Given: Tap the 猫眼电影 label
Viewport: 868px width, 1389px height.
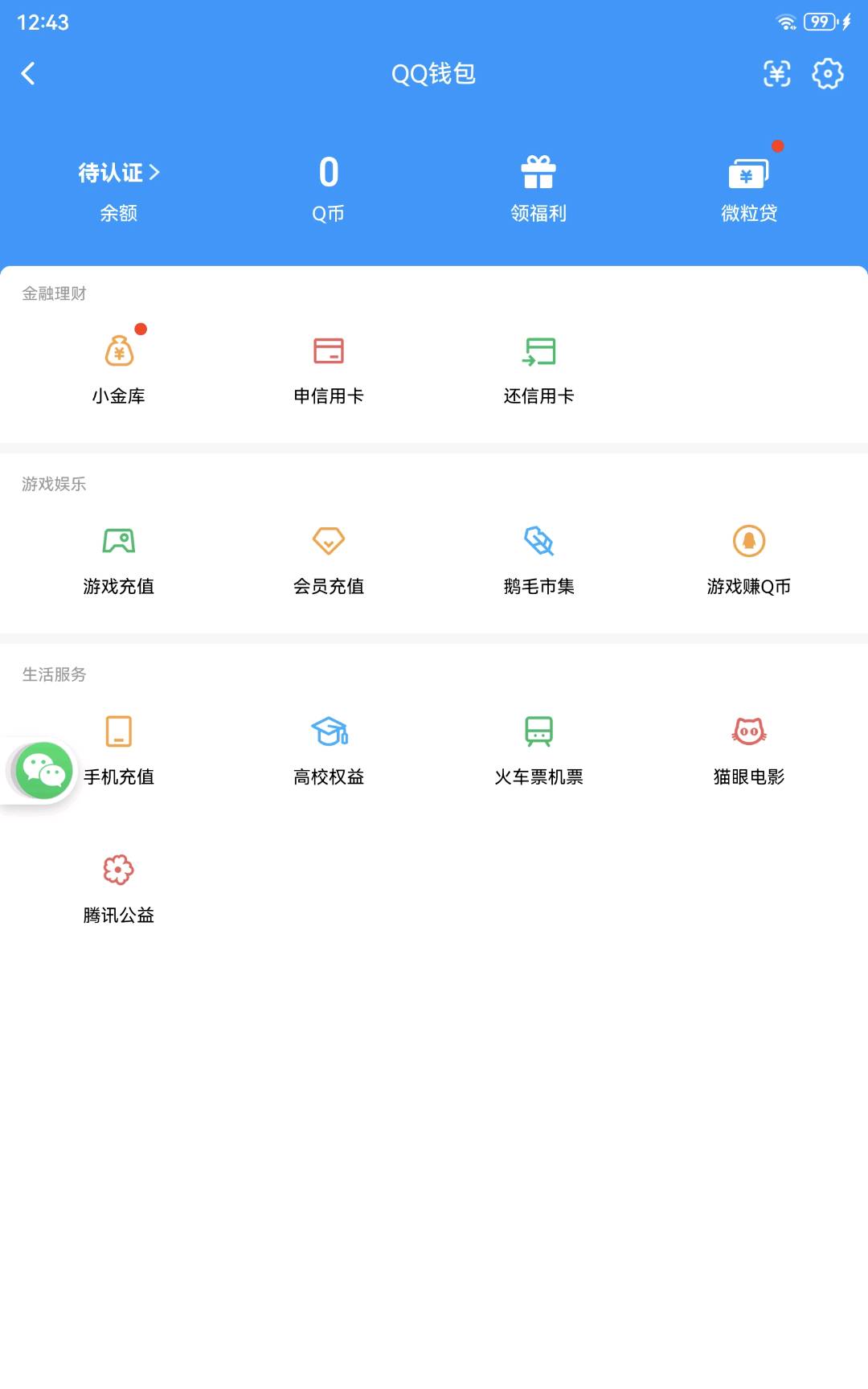Looking at the screenshot, I should (749, 777).
